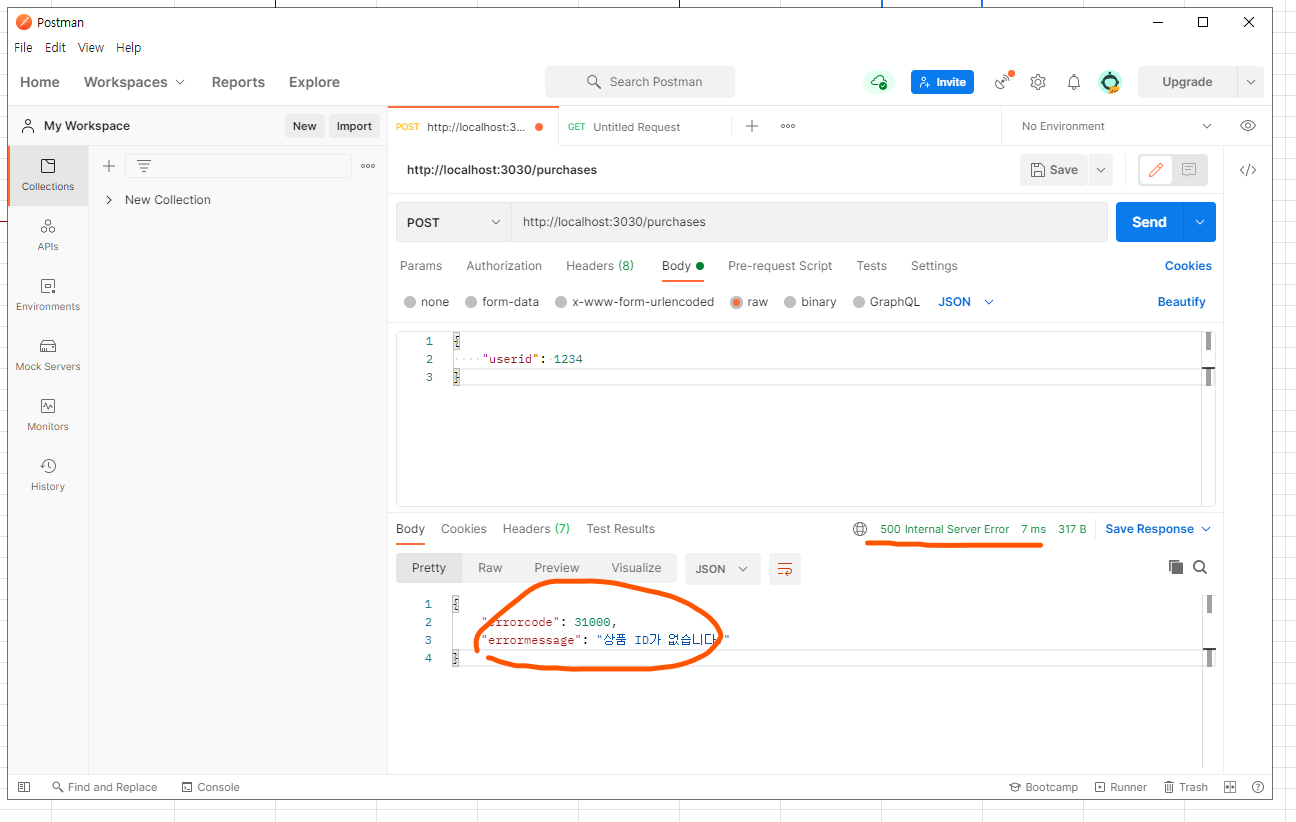Click the Invite button
Screen dimensions: 1296x822
click(942, 82)
